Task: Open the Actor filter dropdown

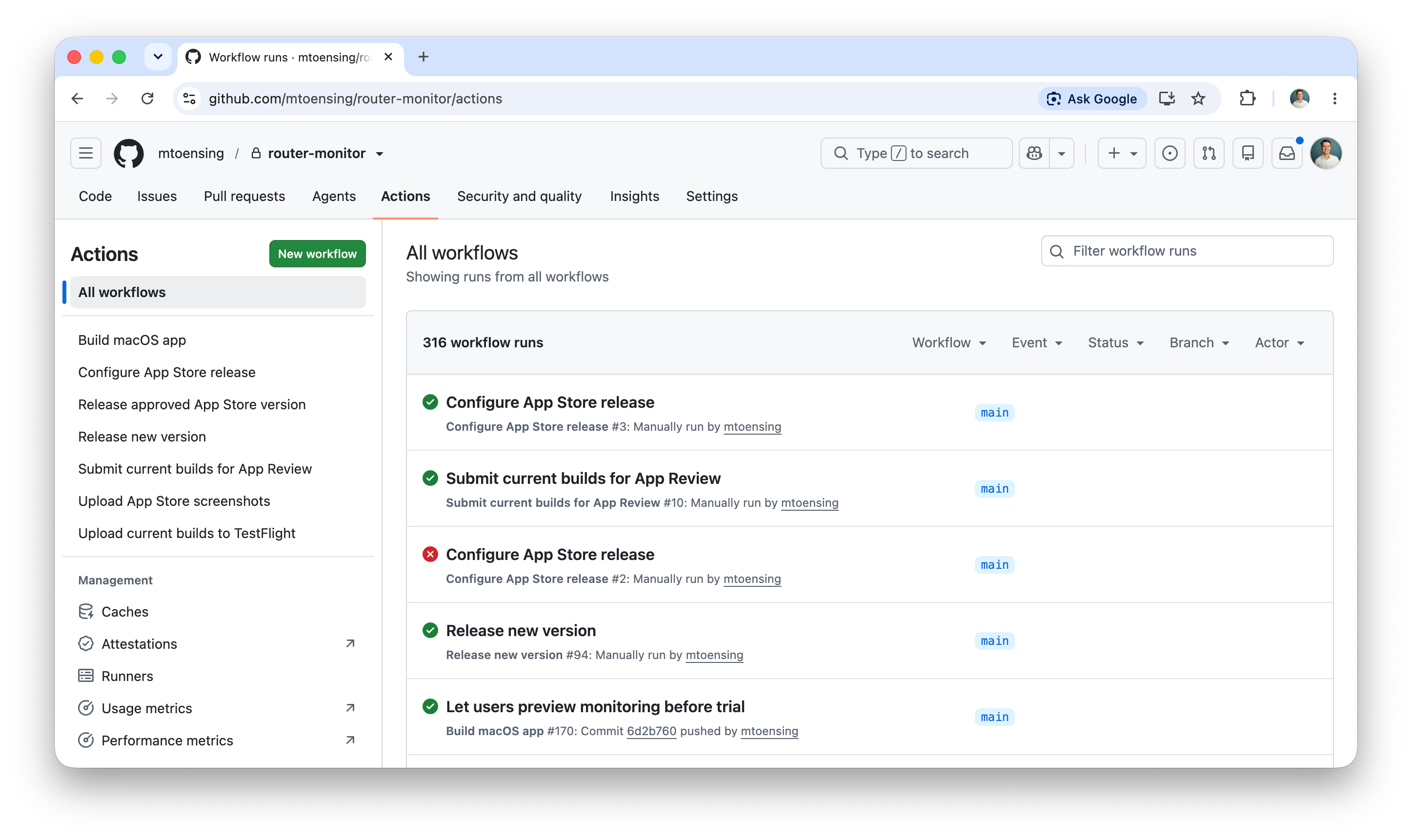Action: tap(1279, 342)
